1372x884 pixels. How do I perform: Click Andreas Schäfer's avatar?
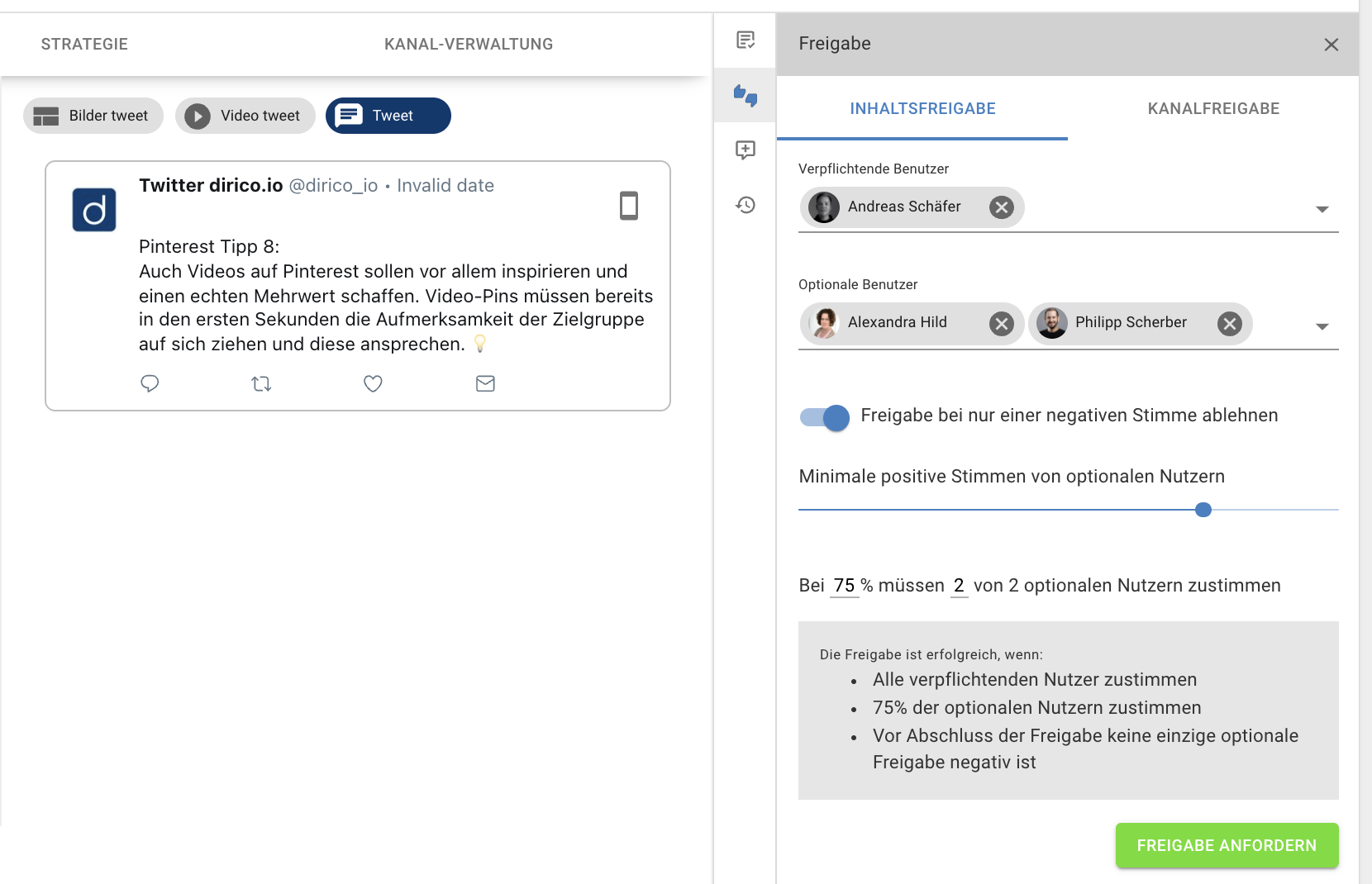[824, 207]
